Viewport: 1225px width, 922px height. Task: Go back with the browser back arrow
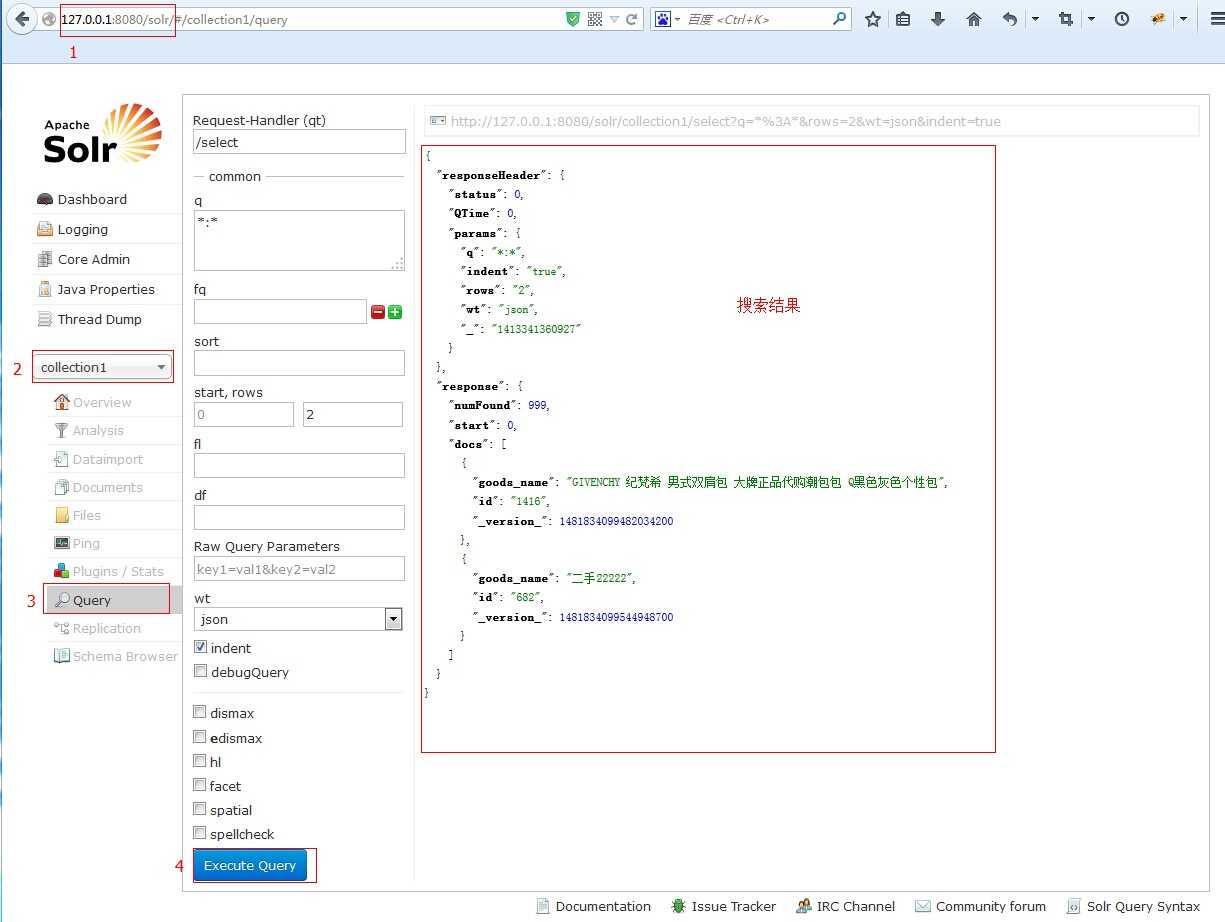[x=20, y=18]
